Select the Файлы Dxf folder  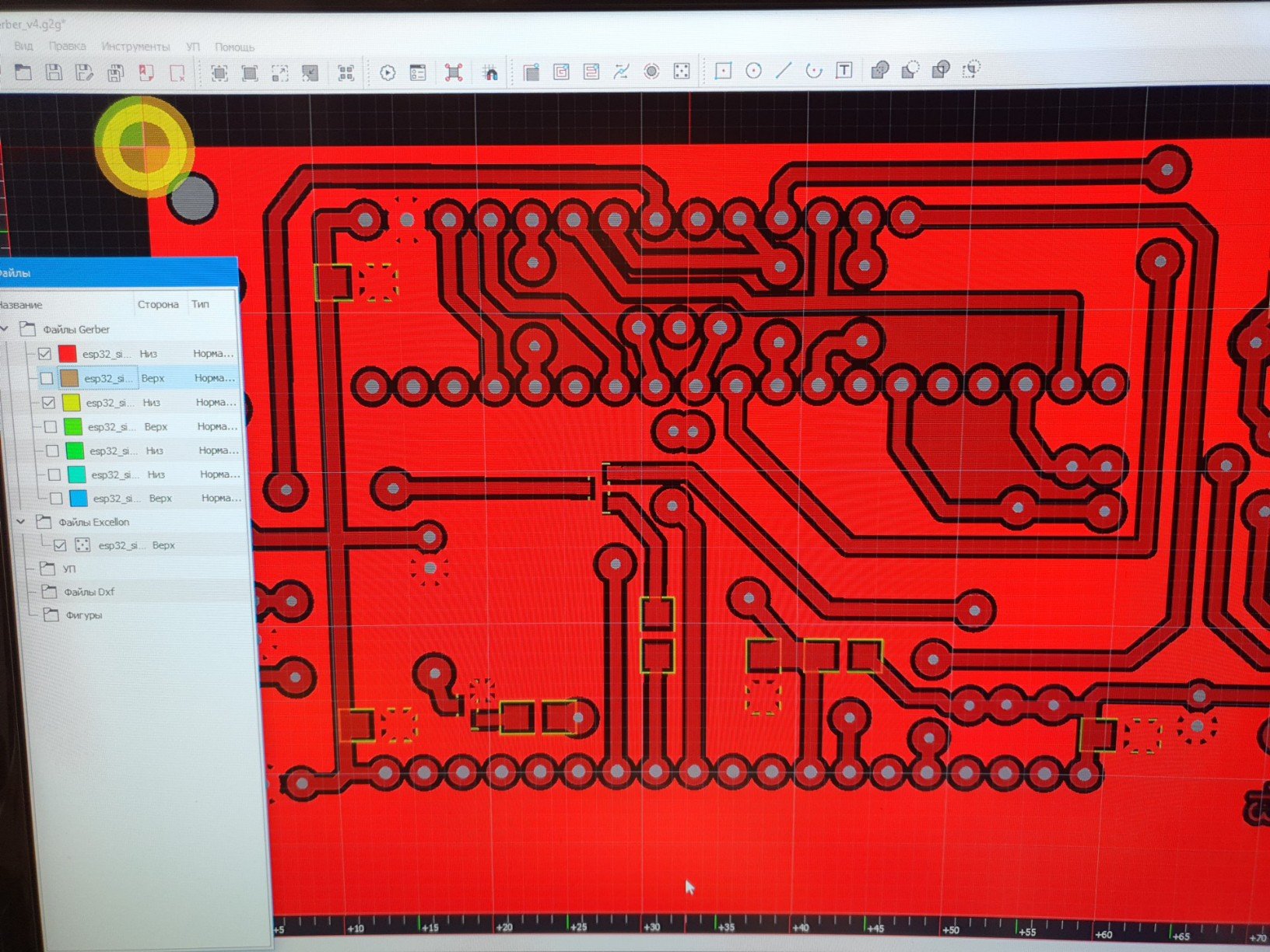pos(89,592)
